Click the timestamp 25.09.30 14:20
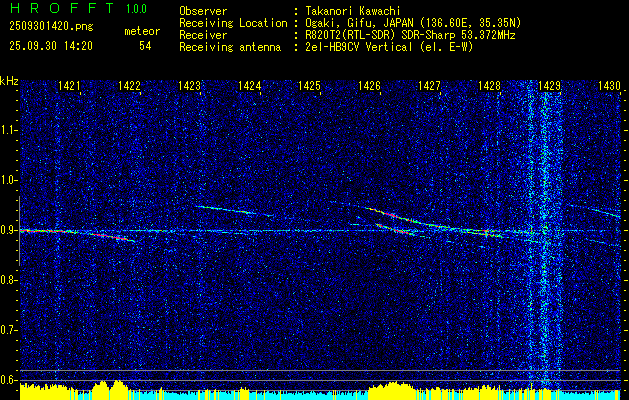 (51, 46)
